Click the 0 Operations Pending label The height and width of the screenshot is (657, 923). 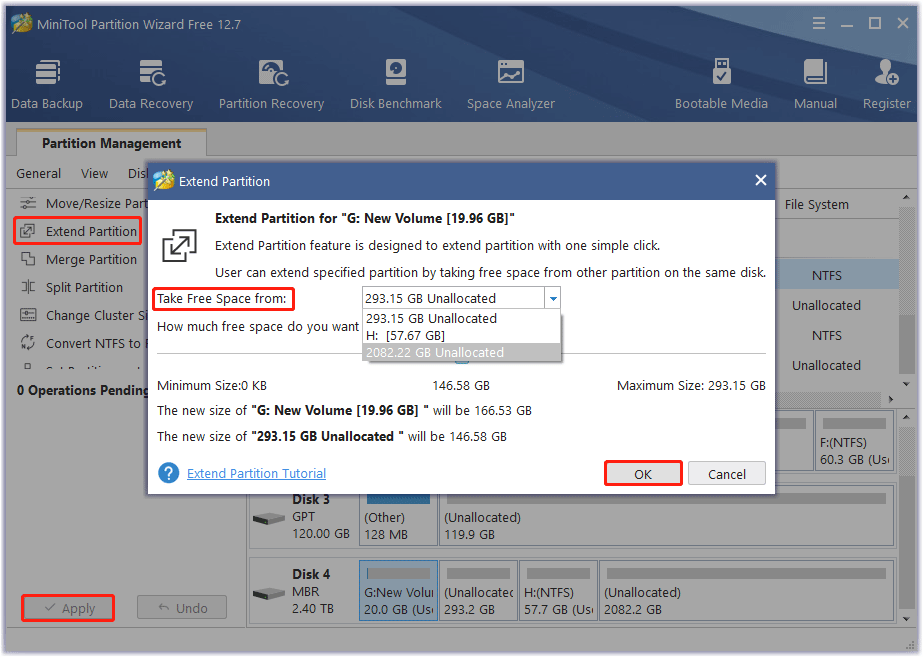[x=82, y=390]
